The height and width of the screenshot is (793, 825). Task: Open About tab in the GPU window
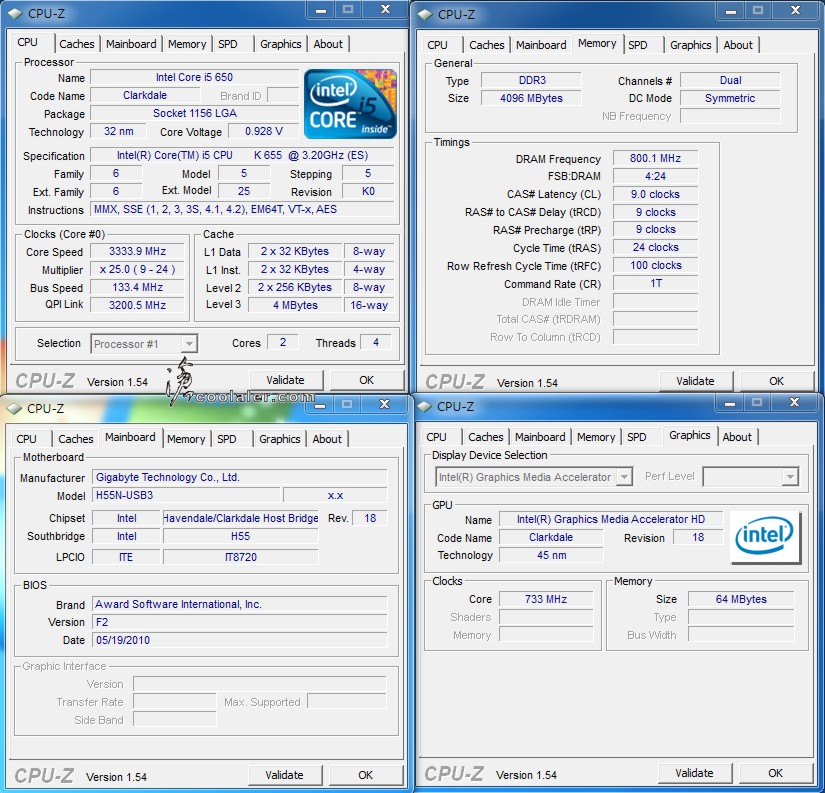[x=737, y=437]
